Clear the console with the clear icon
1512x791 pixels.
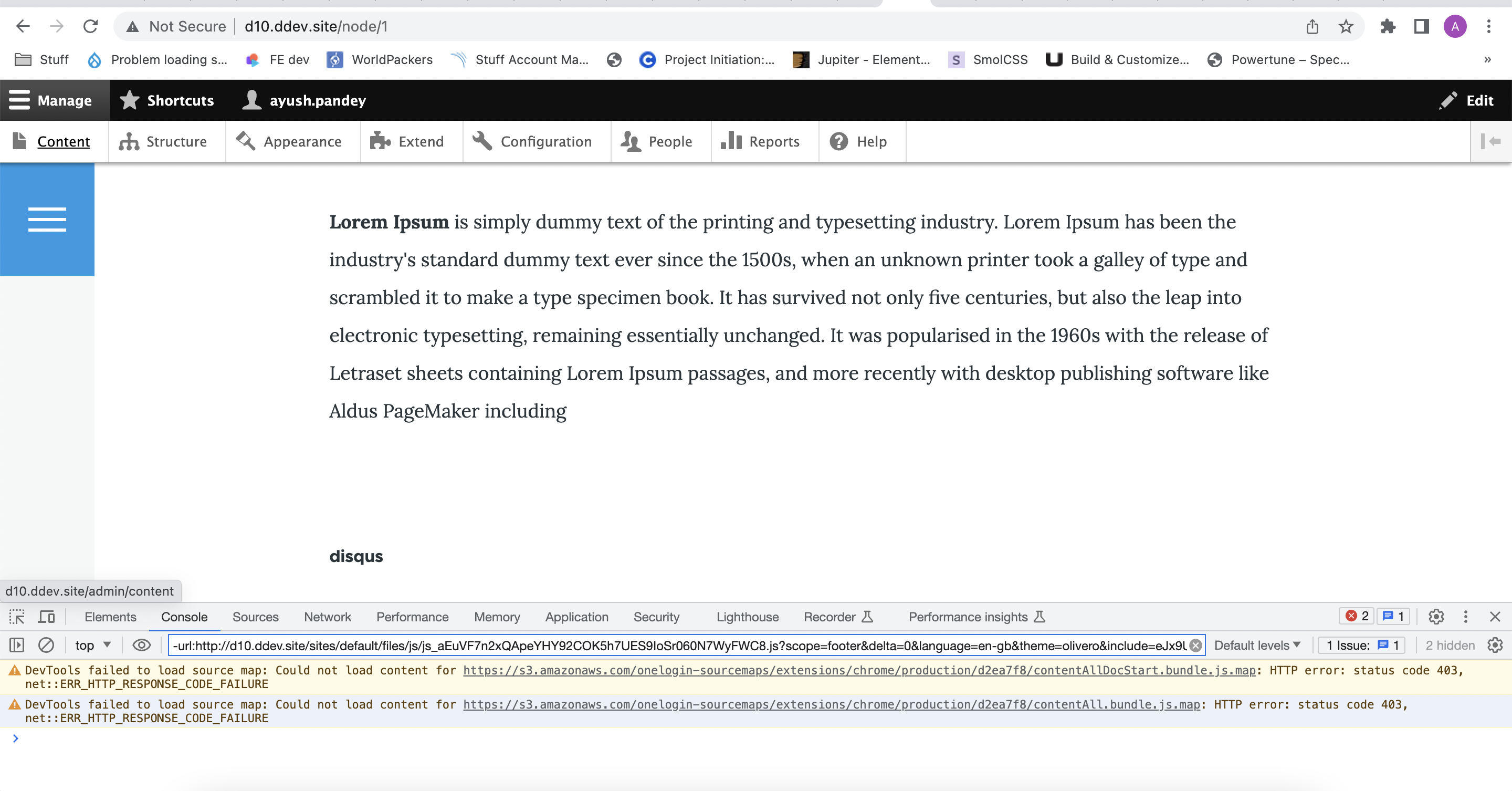pyautogui.click(x=46, y=645)
